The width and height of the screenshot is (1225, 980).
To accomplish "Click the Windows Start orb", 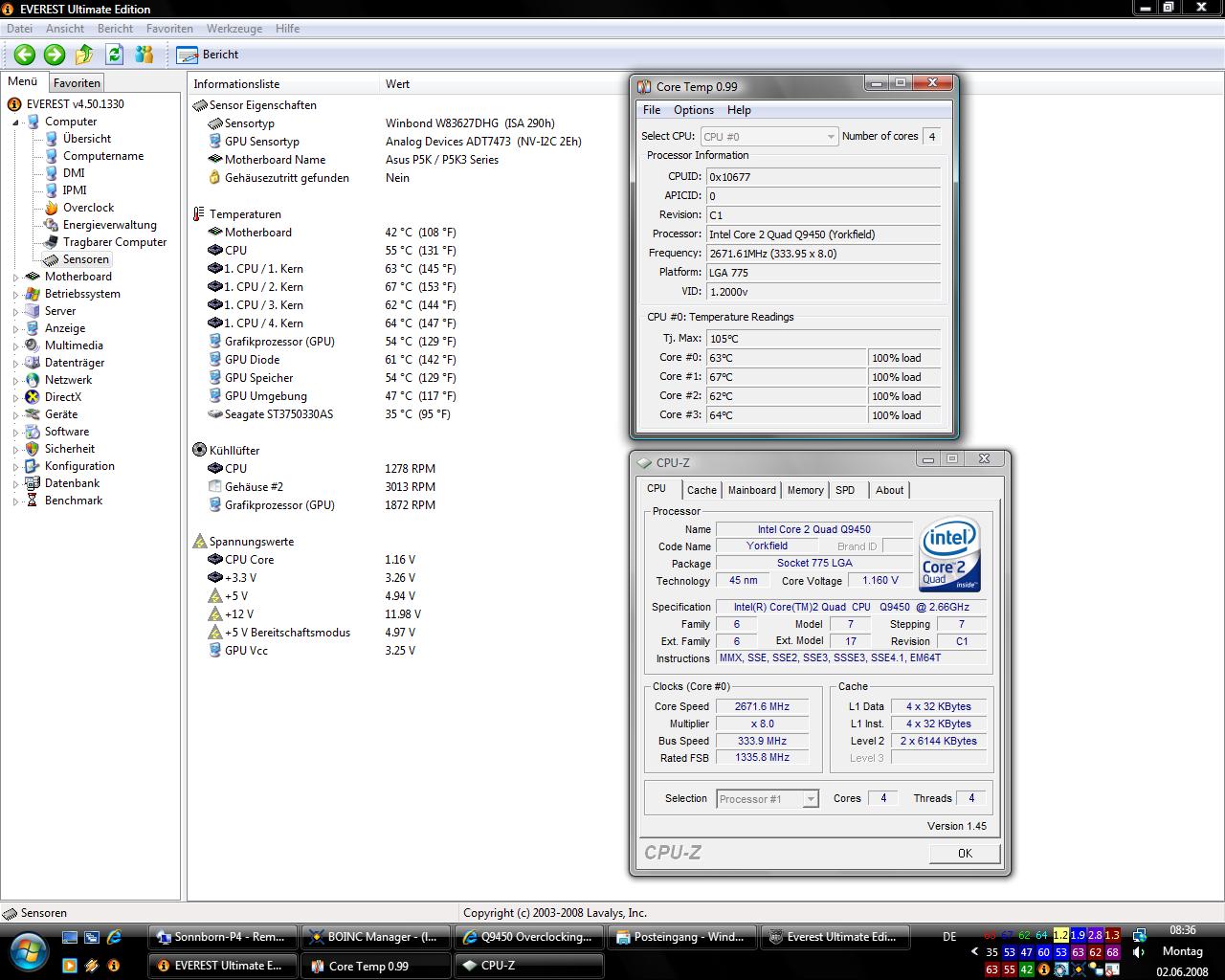I will tap(28, 951).
